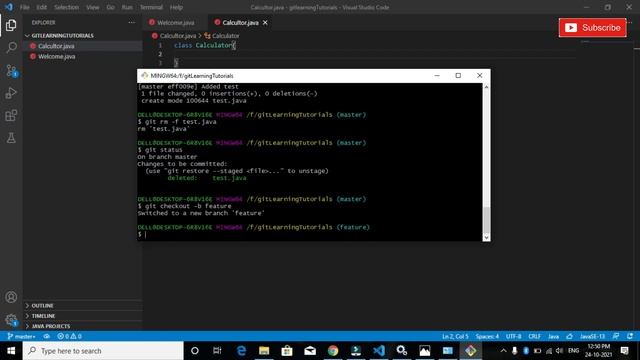Click the Subscribe button
Image resolution: width=640 pixels, height=360 pixels.
pyautogui.click(x=593, y=28)
